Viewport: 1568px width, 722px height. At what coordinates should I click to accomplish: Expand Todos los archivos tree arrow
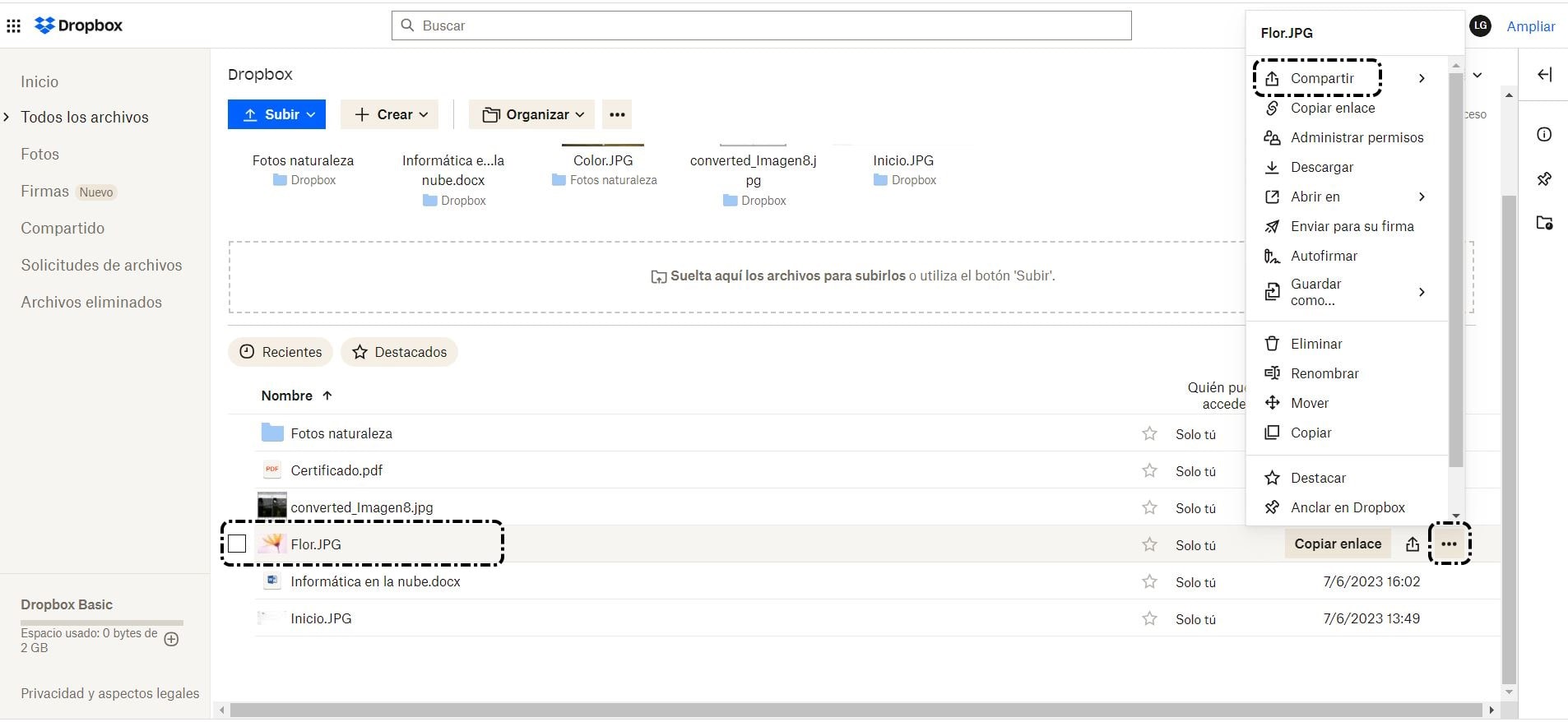[7, 117]
